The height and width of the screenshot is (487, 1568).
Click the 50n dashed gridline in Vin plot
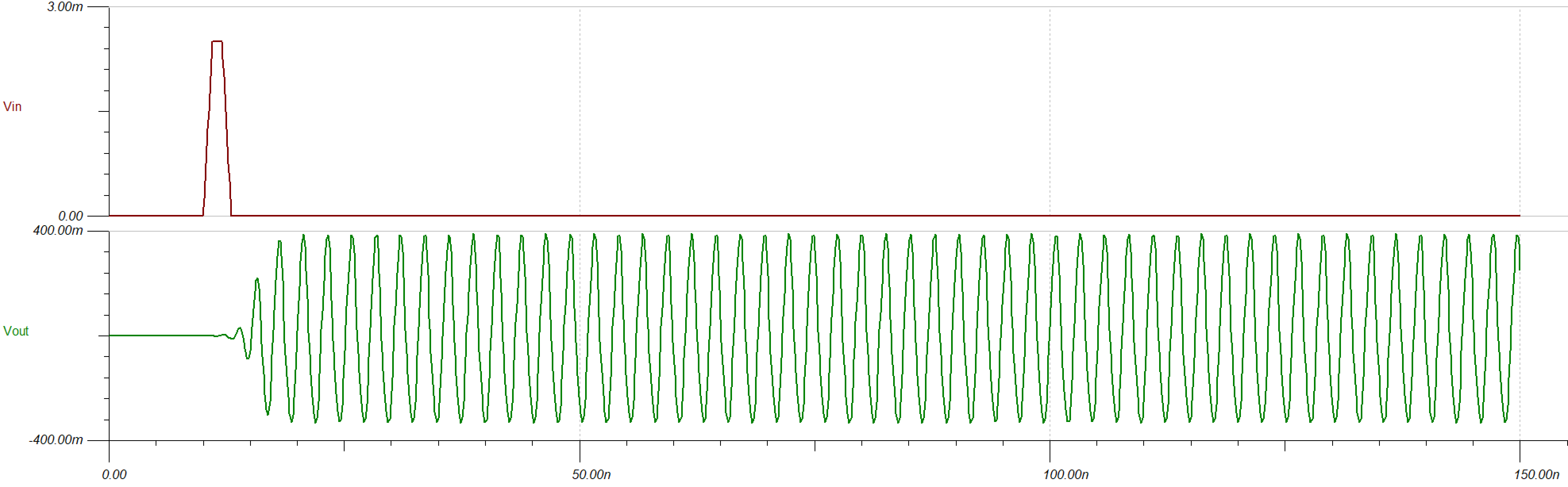580,109
